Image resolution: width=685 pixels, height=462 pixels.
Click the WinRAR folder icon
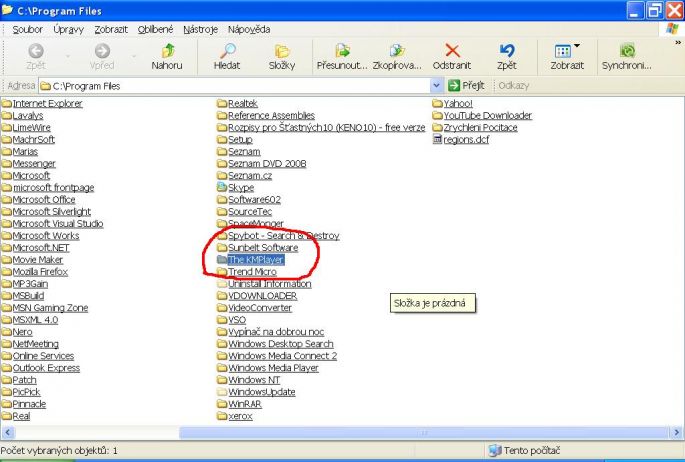point(222,404)
